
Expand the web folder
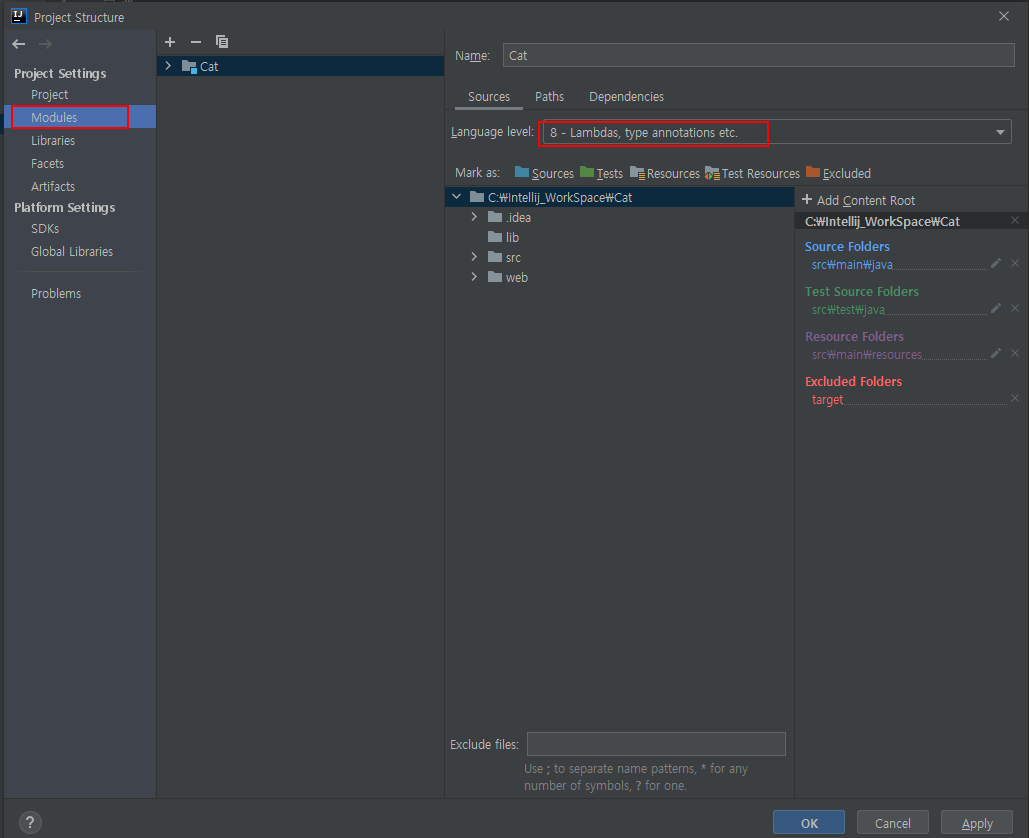[x=474, y=277]
